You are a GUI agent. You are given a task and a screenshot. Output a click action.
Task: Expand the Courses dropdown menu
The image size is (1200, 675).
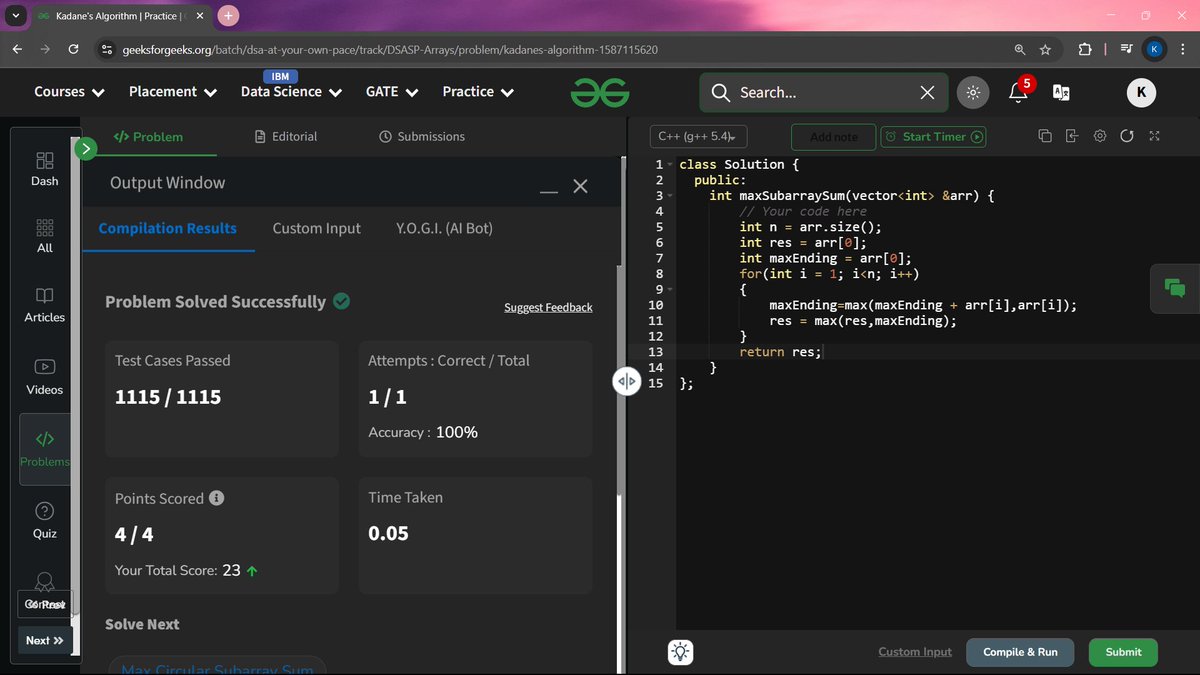[69, 92]
